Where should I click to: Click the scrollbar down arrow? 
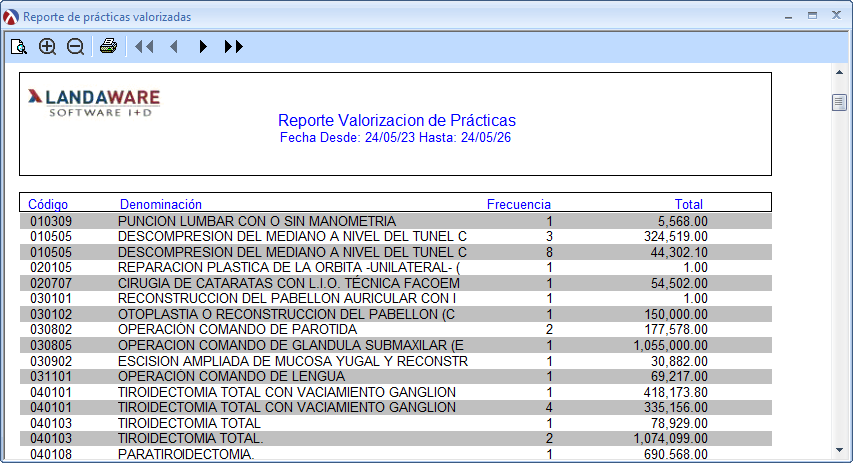(839, 450)
